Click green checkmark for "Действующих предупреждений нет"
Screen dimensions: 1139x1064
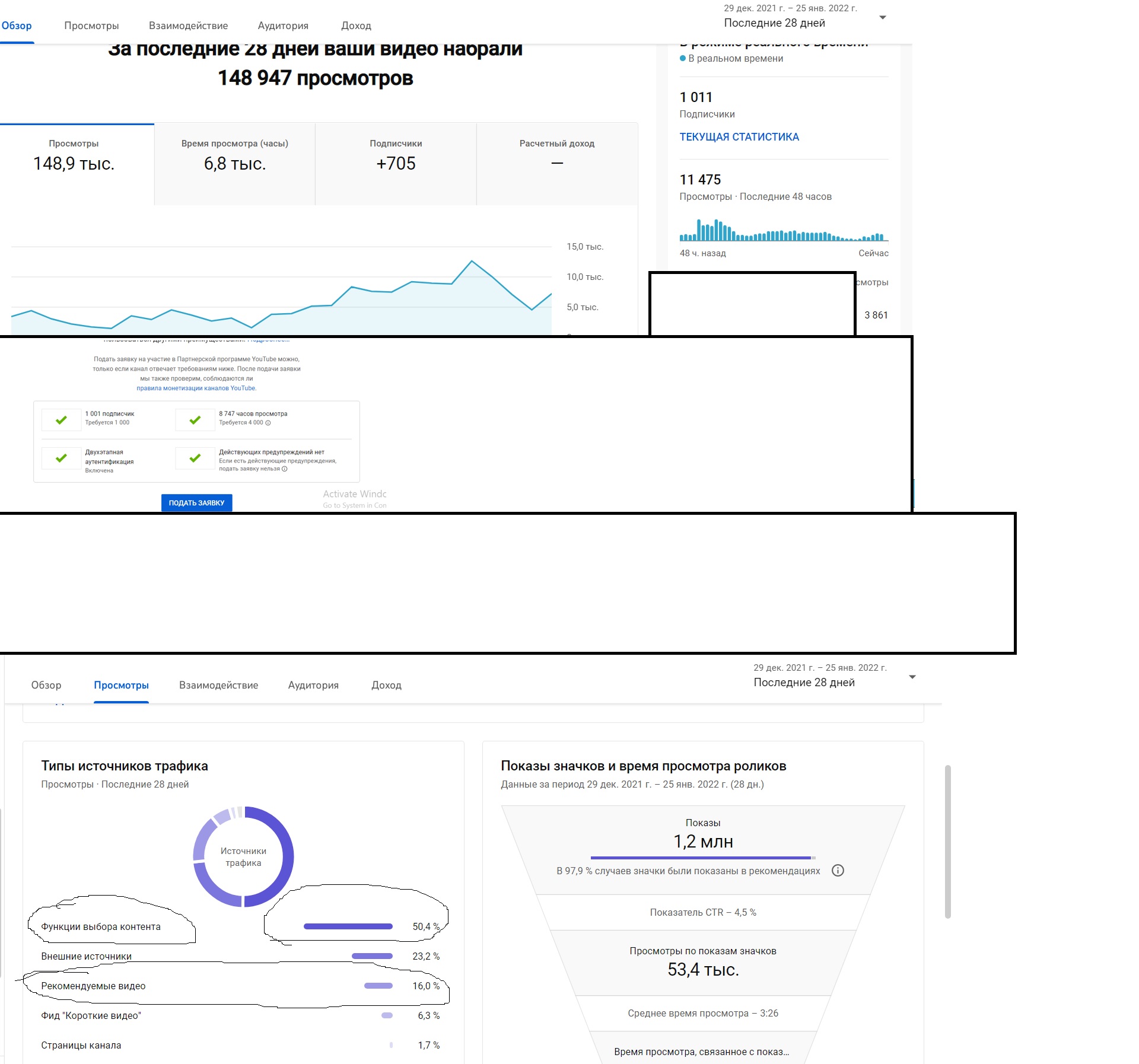195,458
